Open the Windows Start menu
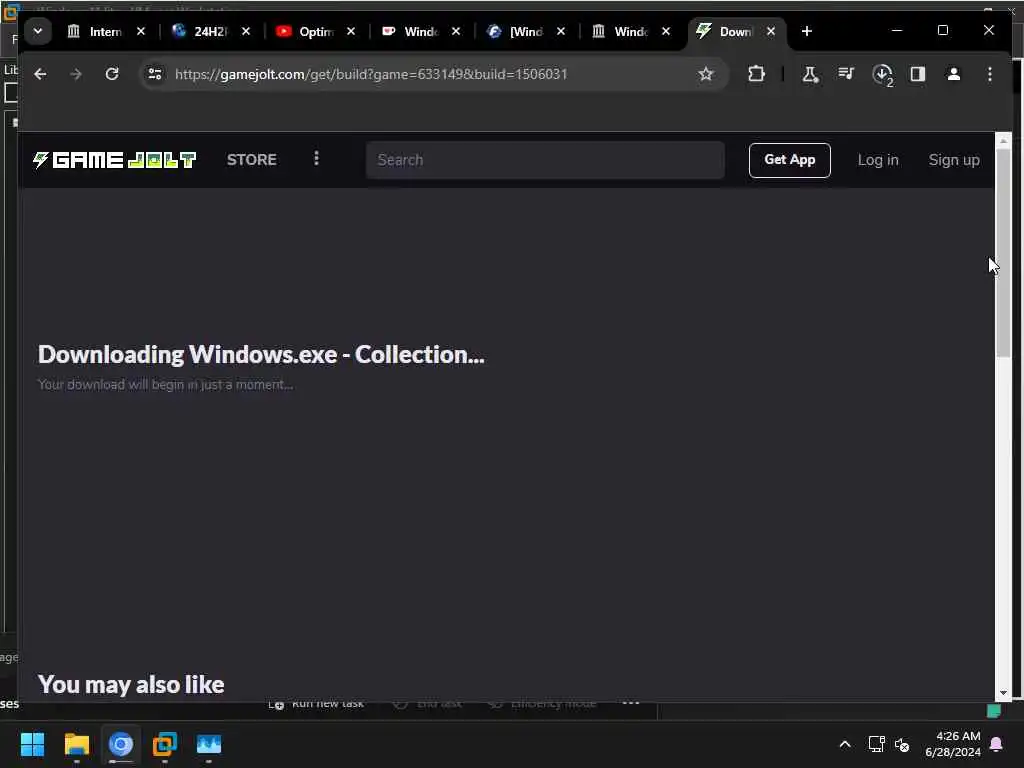 pos(32,744)
